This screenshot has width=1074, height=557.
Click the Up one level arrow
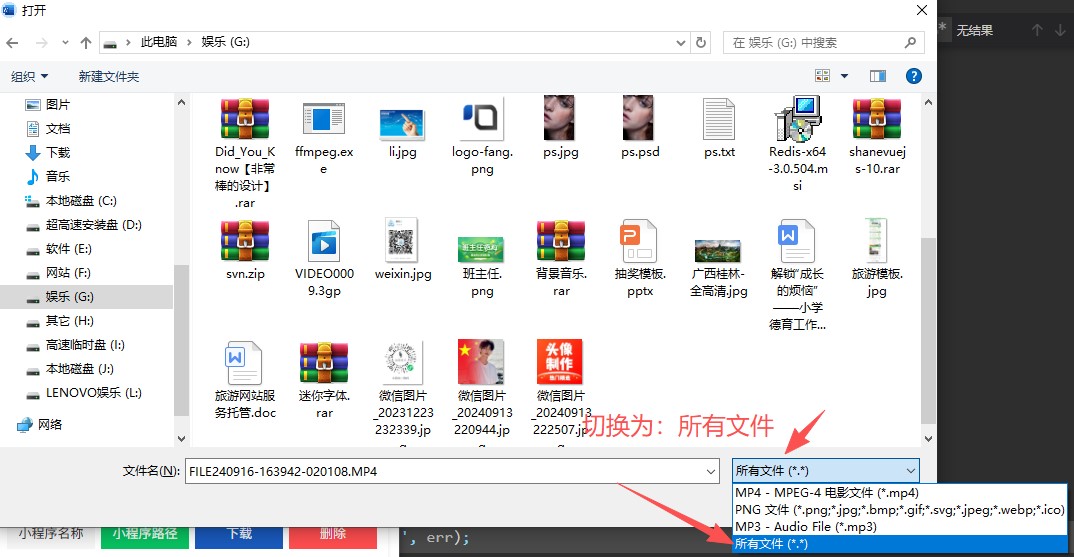(86, 43)
